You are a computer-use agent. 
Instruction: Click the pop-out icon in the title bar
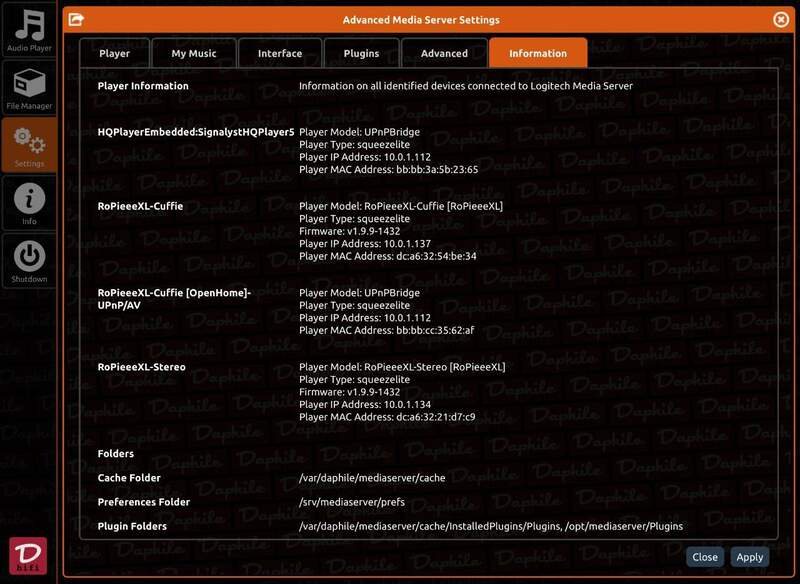(x=76, y=19)
